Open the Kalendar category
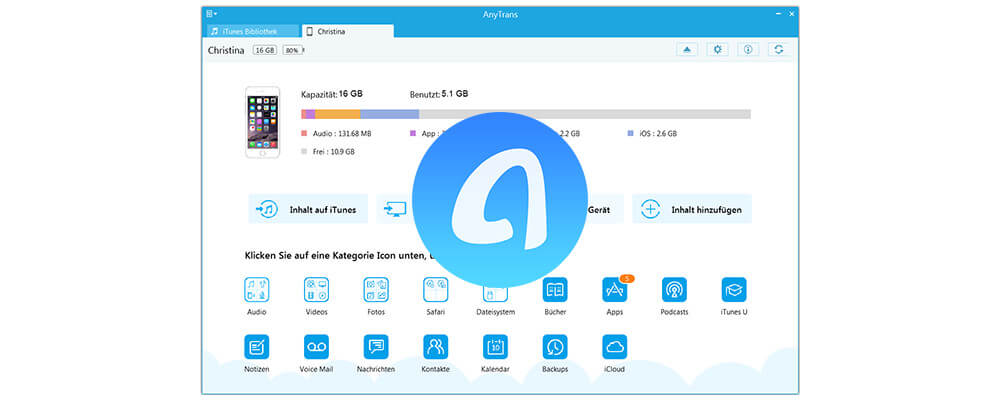Viewport: 1000px width, 400px height. 496,346
